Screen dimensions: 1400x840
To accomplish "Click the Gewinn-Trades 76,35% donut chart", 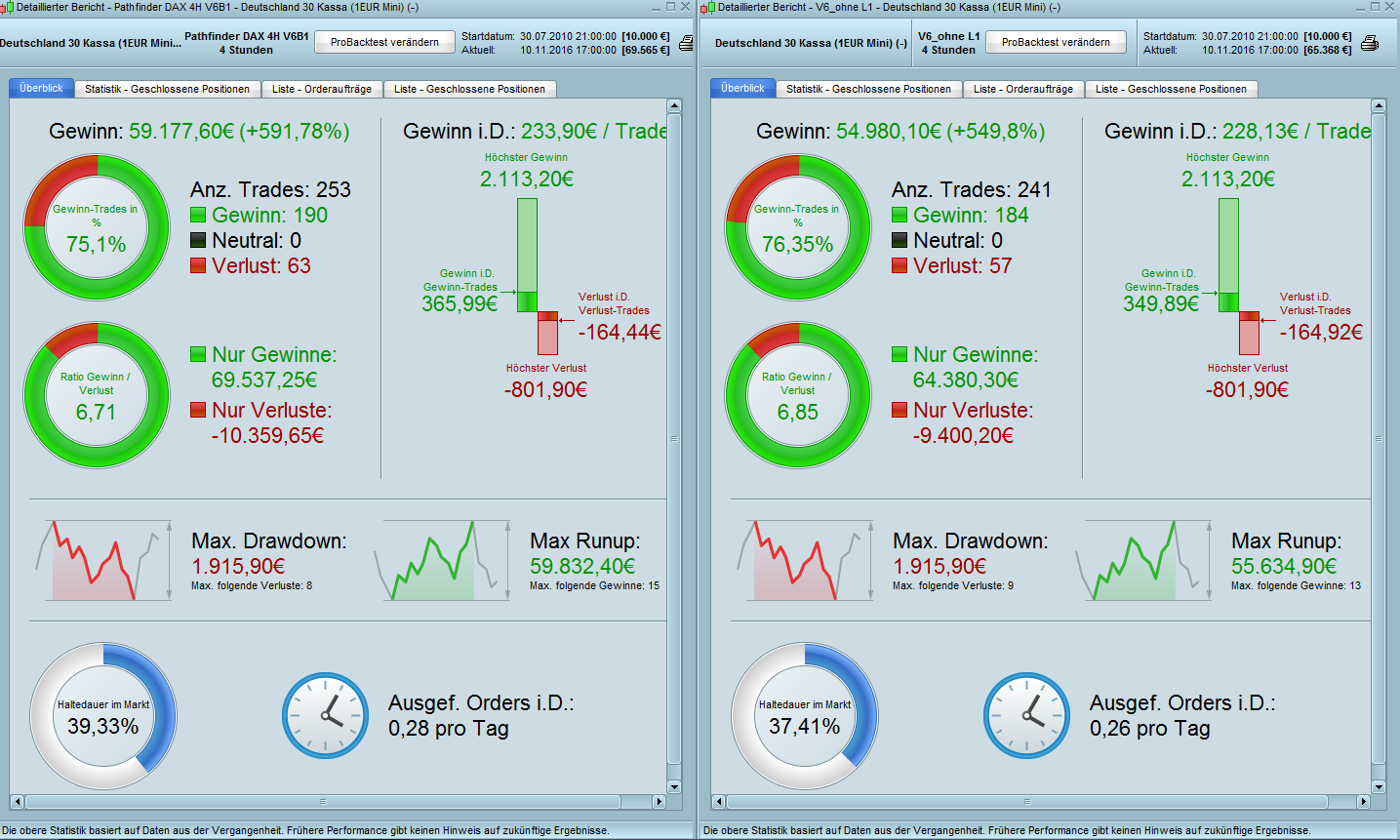I will [x=798, y=228].
